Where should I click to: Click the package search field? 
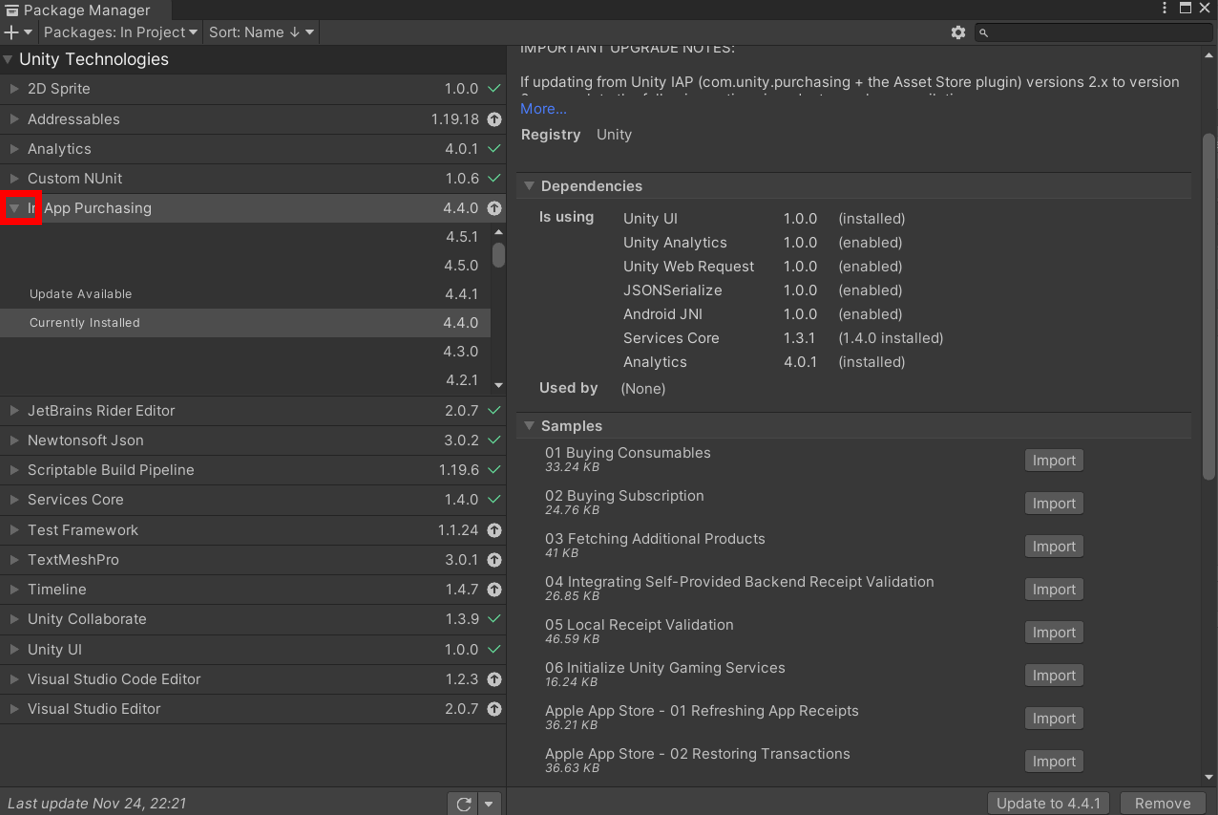coord(1093,32)
